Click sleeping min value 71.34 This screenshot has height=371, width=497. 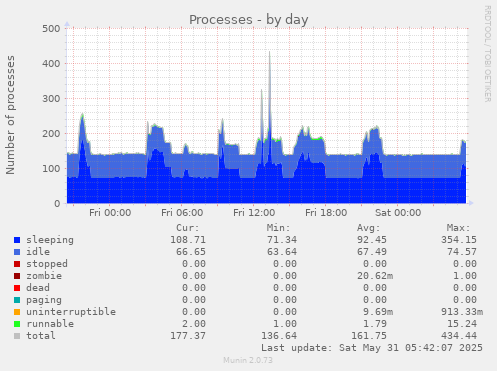282,240
